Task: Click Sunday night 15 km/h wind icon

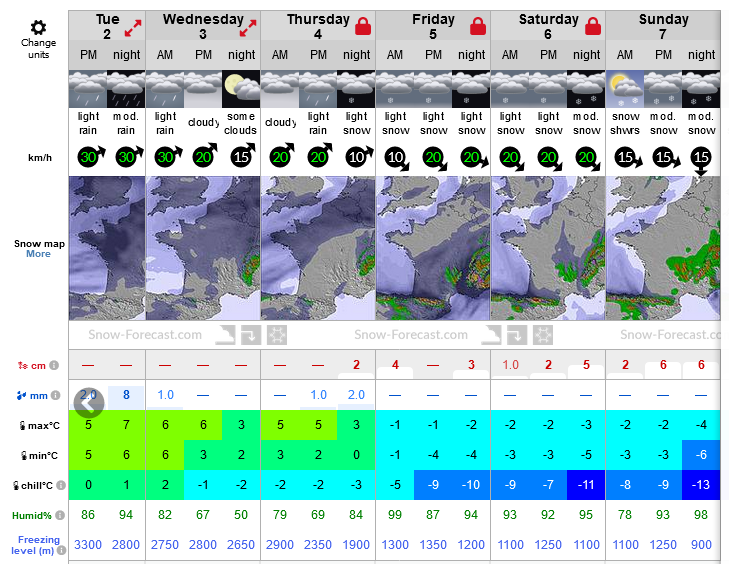Action: [701, 160]
